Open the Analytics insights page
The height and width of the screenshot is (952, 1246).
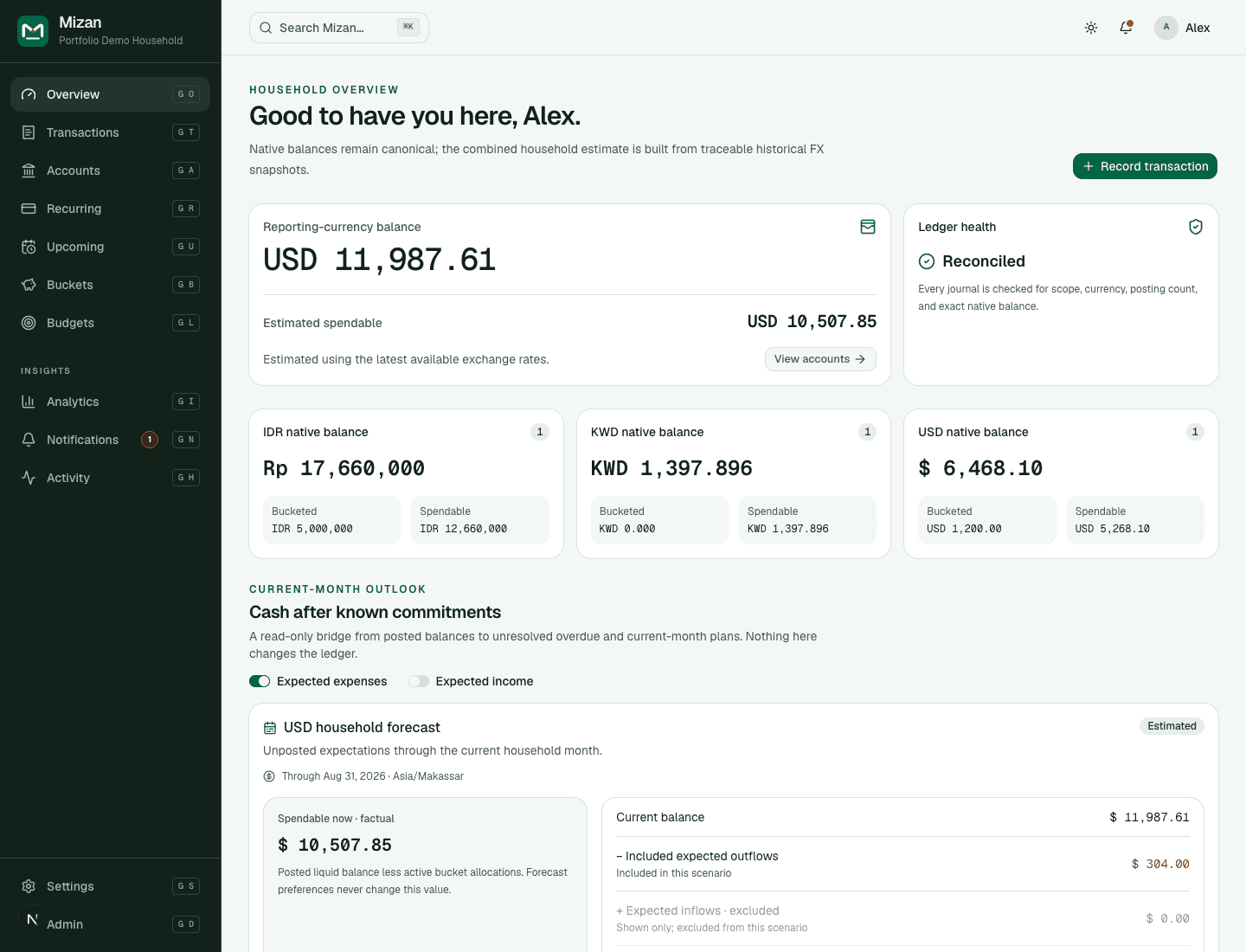click(x=110, y=402)
